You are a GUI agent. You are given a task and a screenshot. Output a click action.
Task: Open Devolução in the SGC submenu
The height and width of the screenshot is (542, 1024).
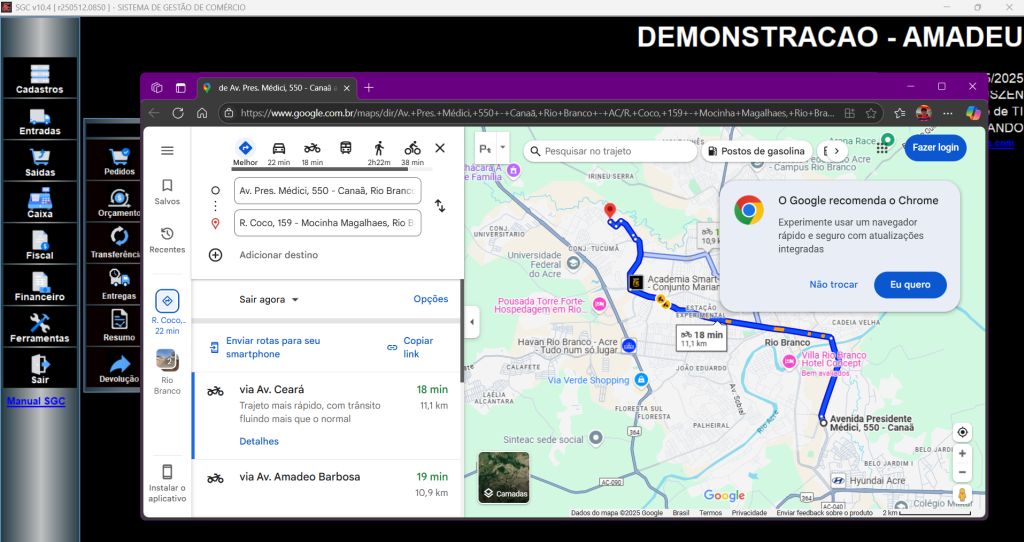[x=119, y=369]
